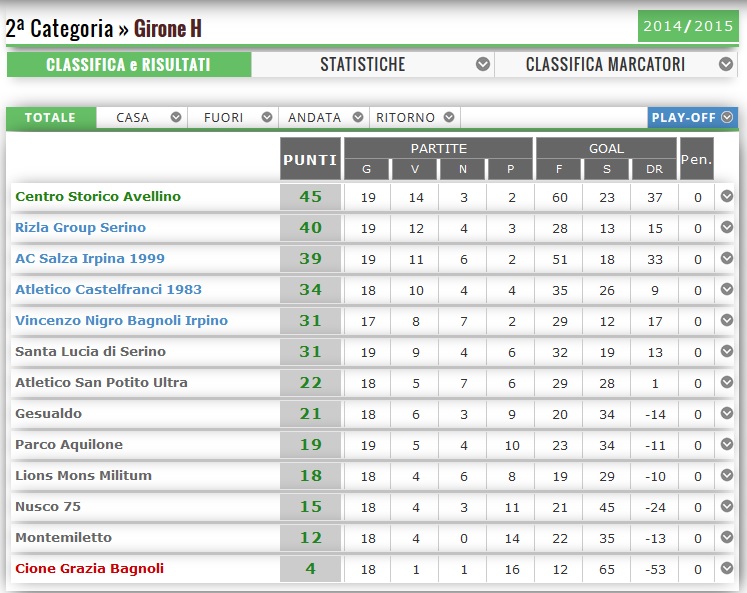Click the FUORI dropdown arrow icon
Screen dimensions: 747x593
[267, 117]
